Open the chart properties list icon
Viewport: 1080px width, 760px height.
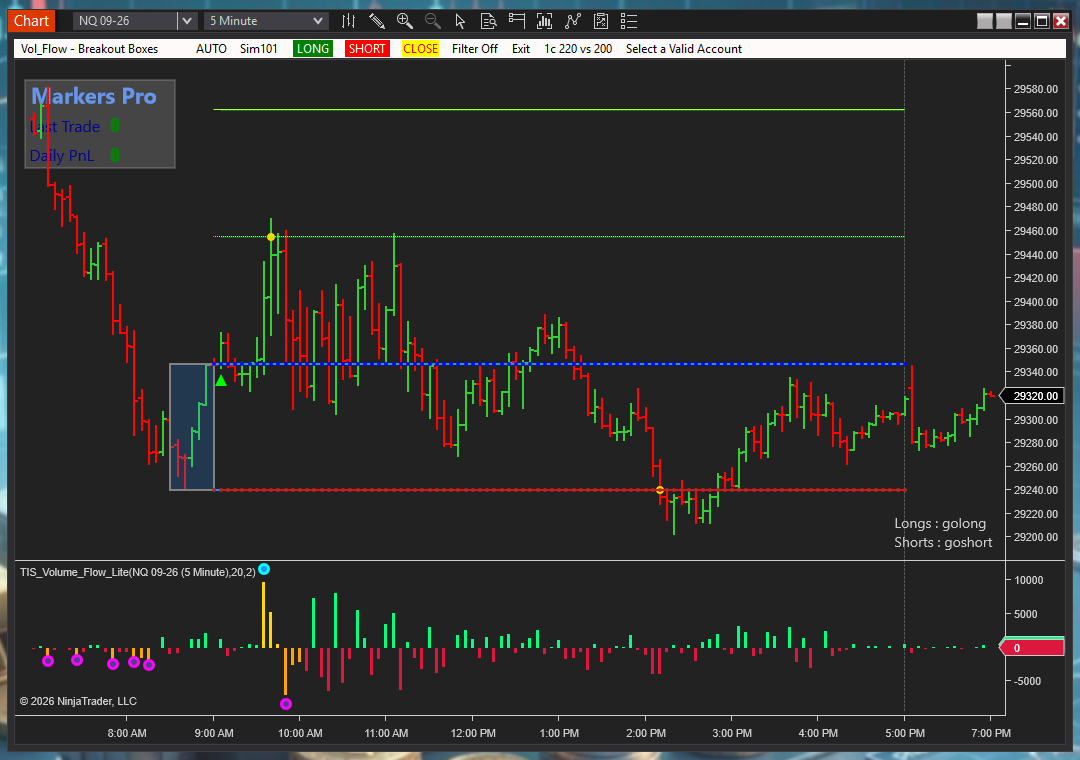tap(629, 21)
